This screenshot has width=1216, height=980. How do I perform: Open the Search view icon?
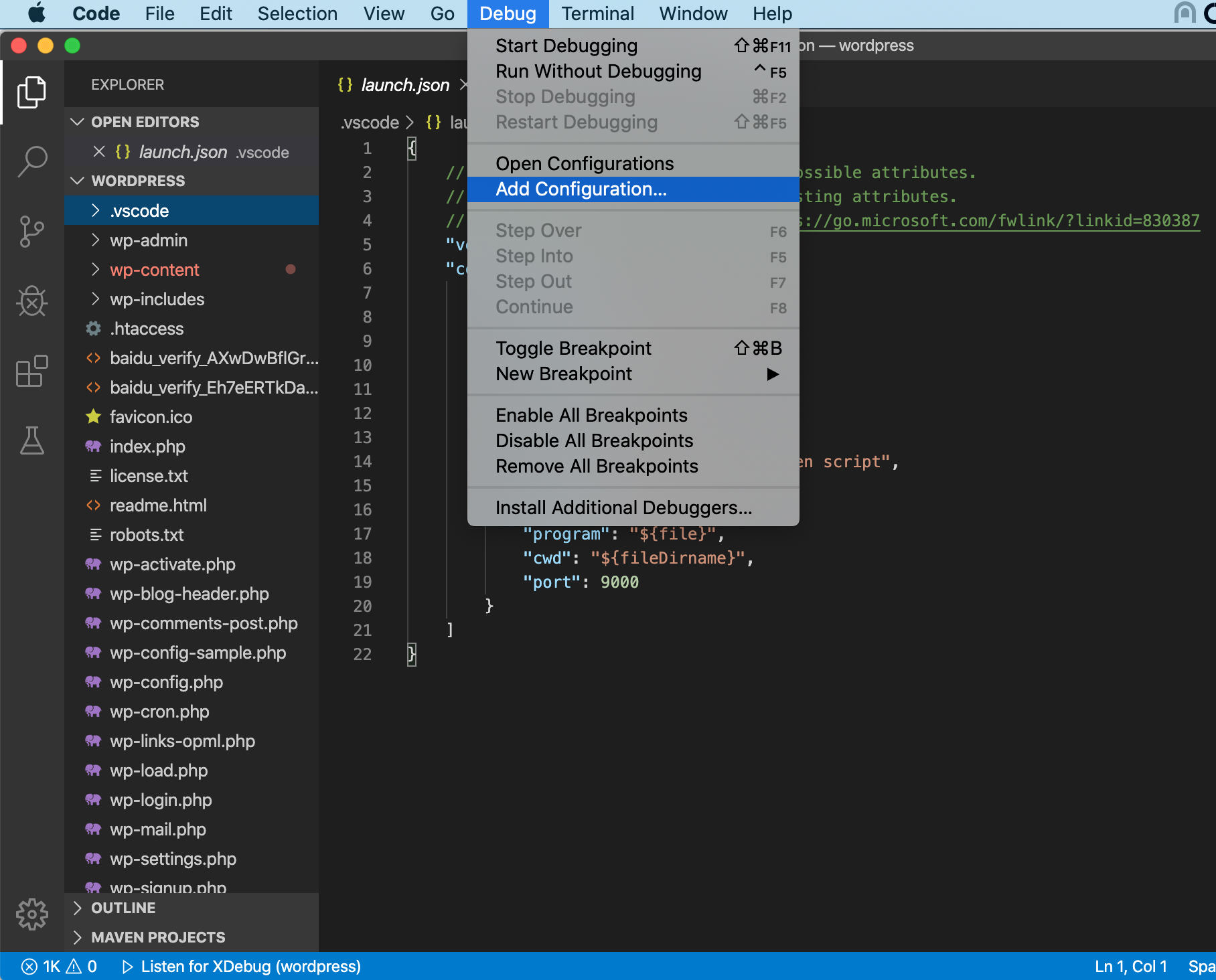tap(31, 162)
